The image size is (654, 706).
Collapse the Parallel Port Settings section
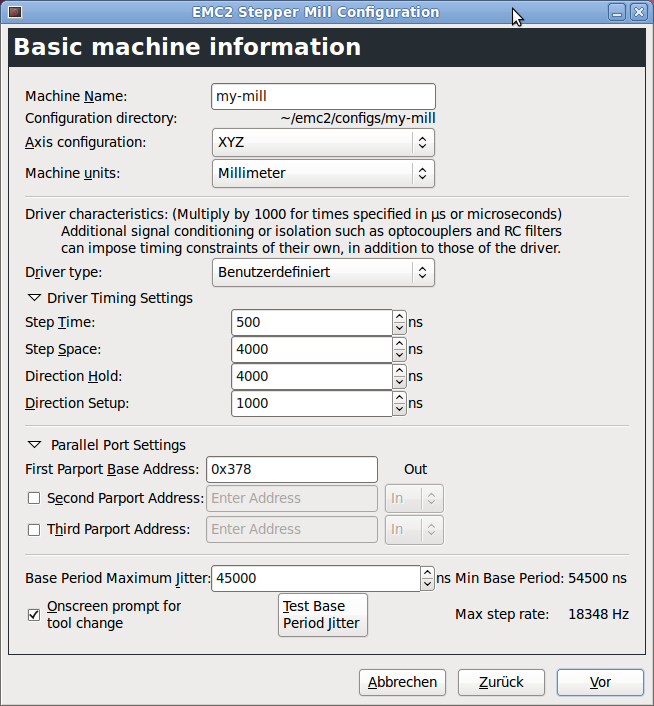(35, 445)
